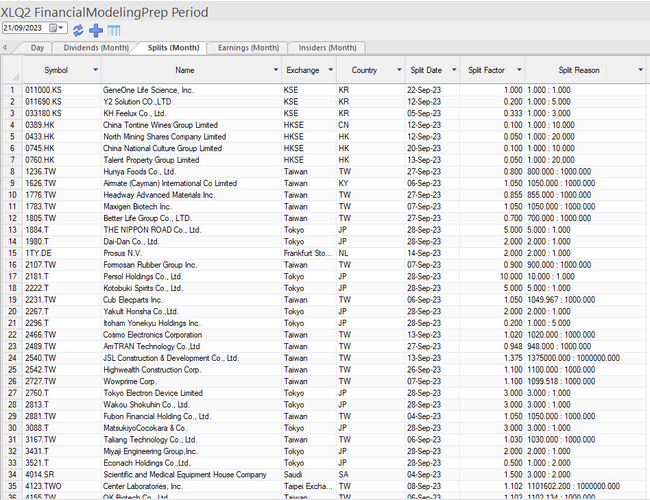Sort by the Split Reason column header
This screenshot has height=500, width=650.
579,70
